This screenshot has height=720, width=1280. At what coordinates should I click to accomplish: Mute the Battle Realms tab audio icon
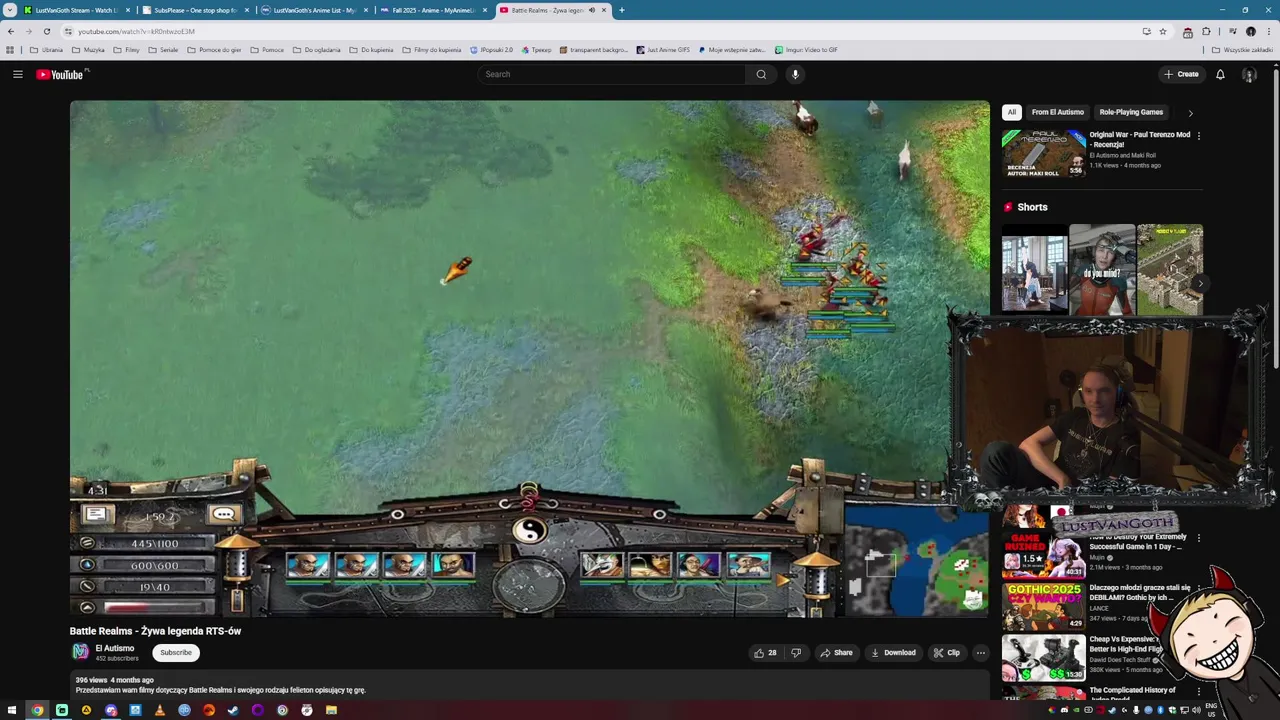tap(591, 10)
